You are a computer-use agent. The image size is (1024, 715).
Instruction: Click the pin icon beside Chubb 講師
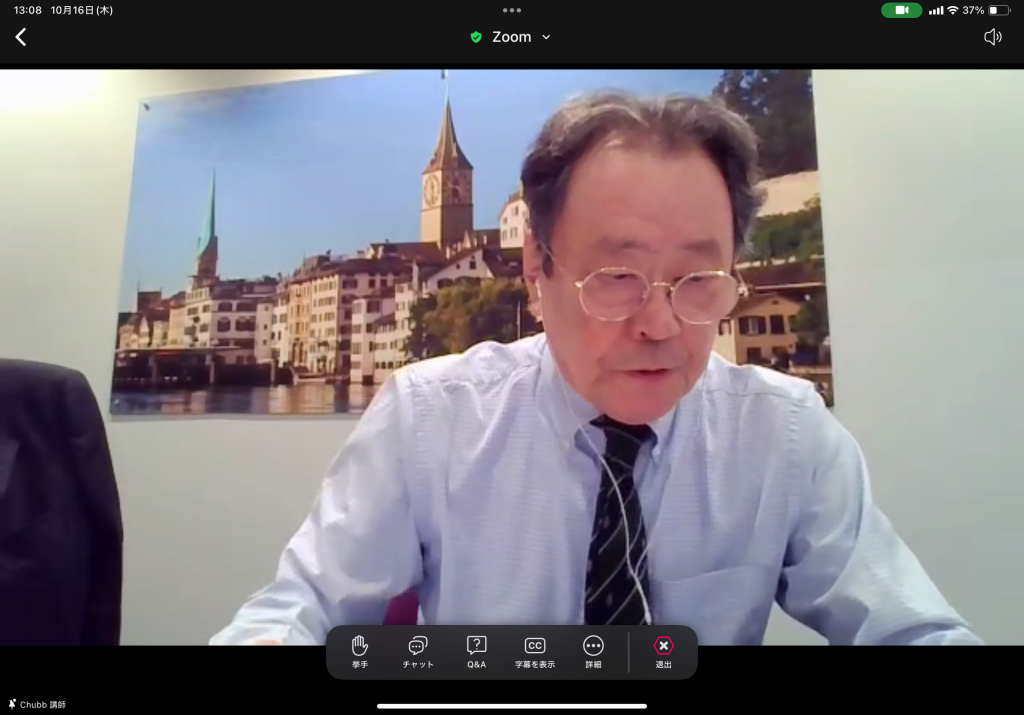point(11,705)
